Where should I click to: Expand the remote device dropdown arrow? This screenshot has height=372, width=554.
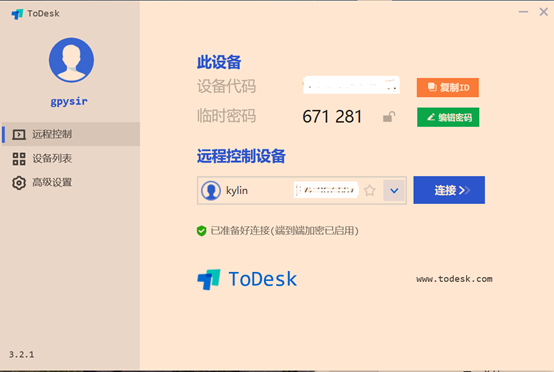[x=394, y=190]
